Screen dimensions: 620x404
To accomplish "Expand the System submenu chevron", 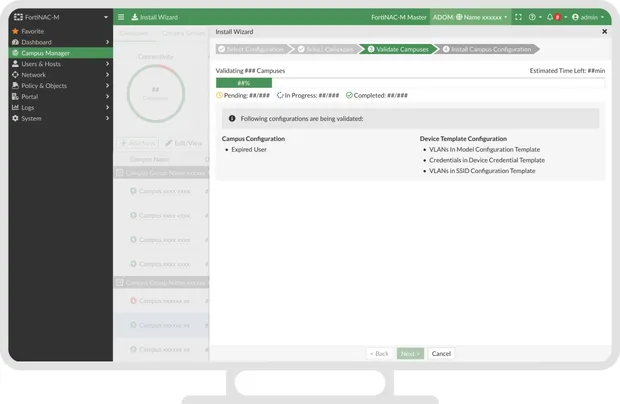I will pos(107,118).
